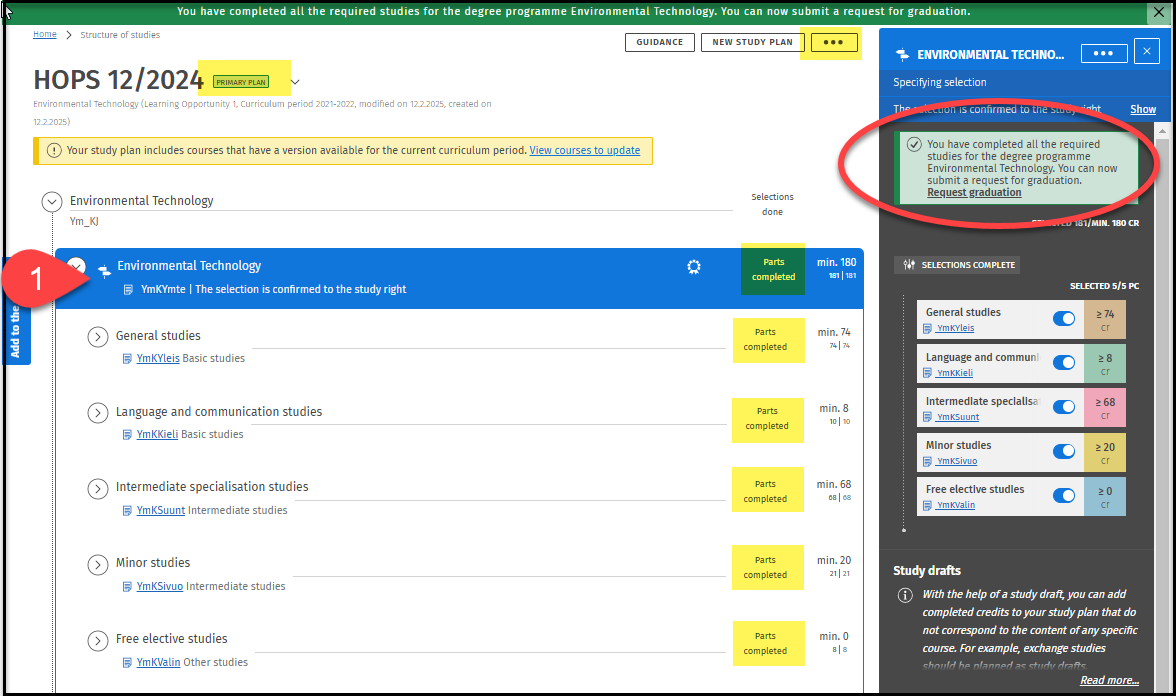Screen dimensions: 1176x696
Task: Click the signpost icon beside Environmental Technology row
Action: 104,270
